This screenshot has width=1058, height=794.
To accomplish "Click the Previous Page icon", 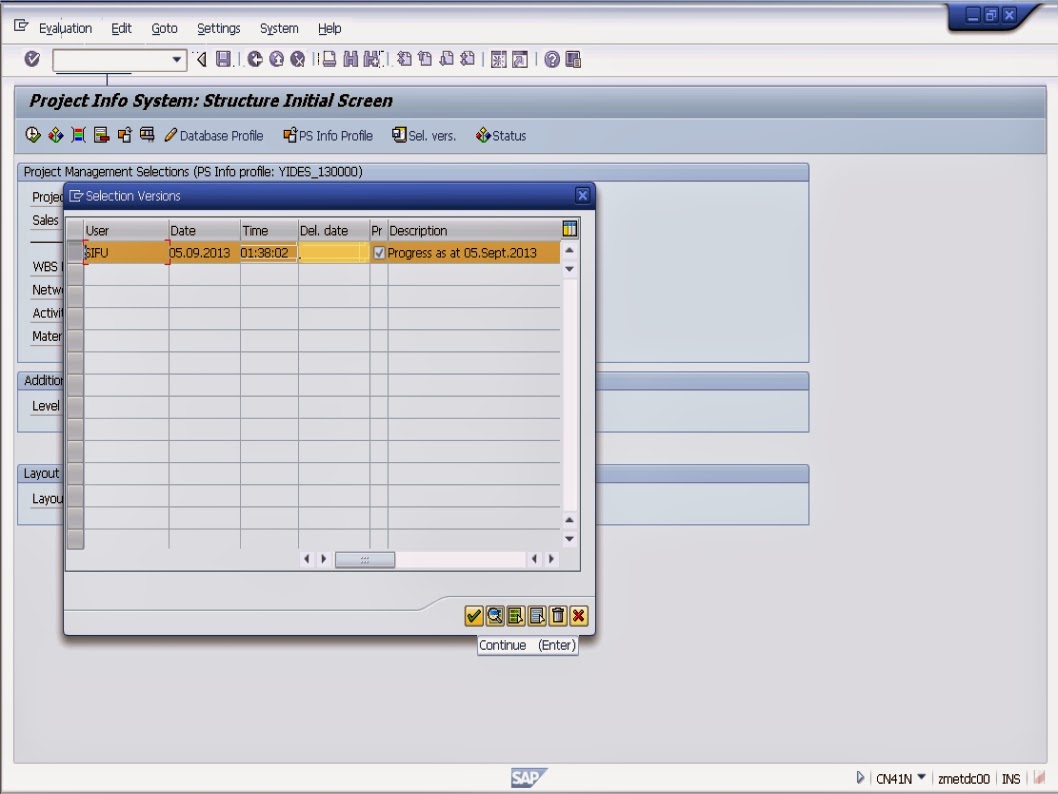I will (425, 59).
